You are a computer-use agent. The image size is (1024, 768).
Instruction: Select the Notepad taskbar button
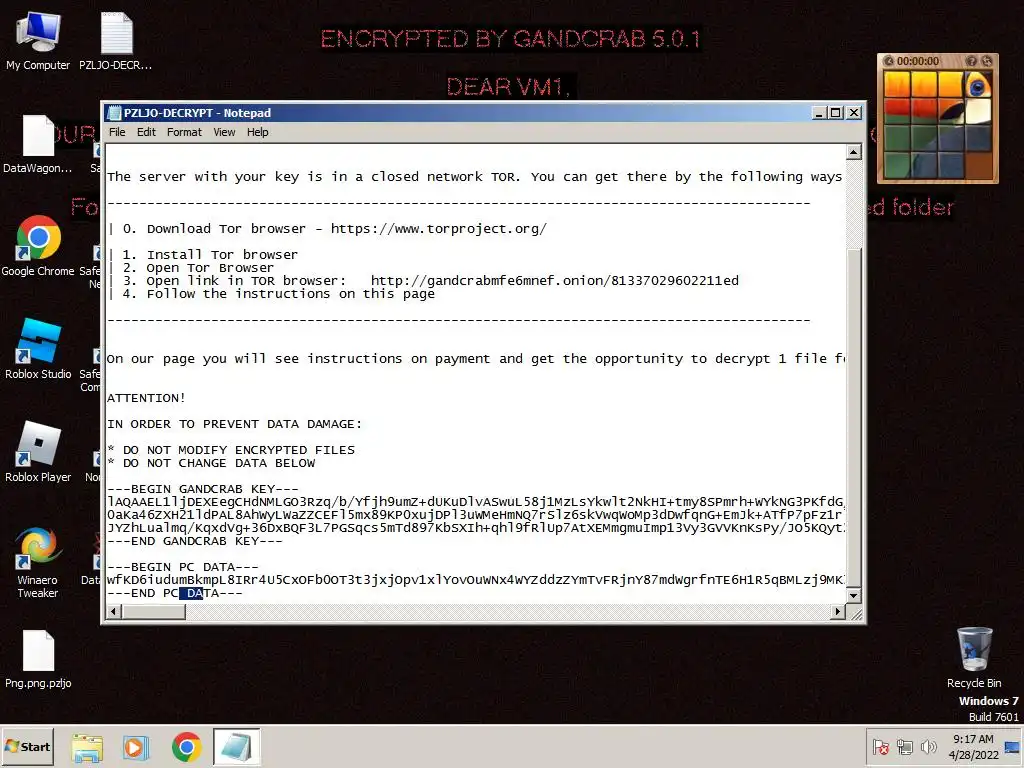(236, 747)
